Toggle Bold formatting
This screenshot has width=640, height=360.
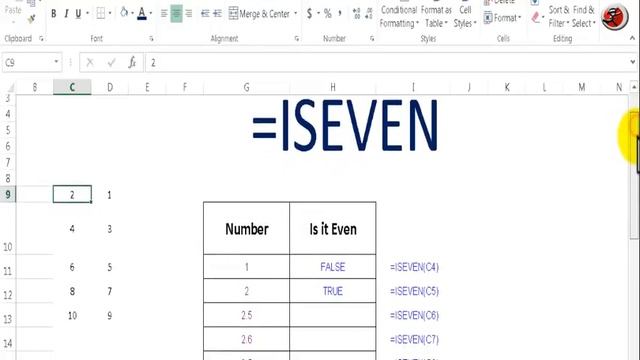[x=53, y=14]
